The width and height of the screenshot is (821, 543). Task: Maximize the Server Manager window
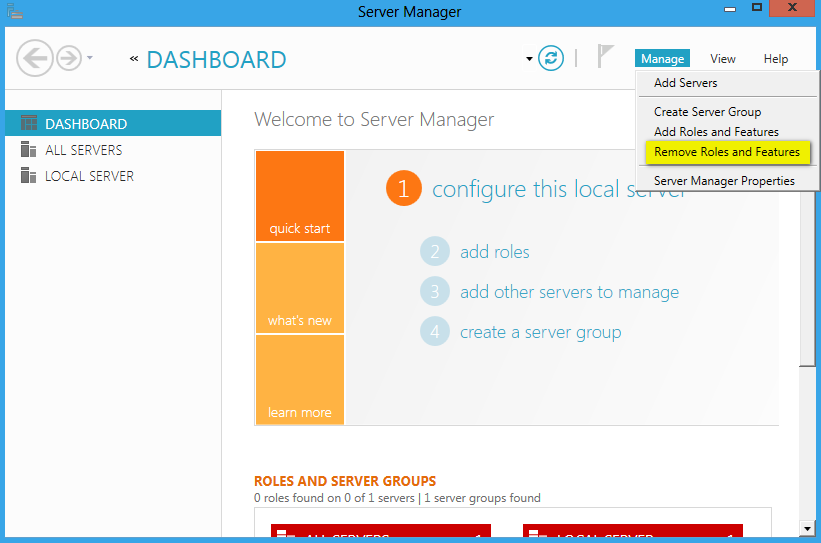(x=757, y=8)
